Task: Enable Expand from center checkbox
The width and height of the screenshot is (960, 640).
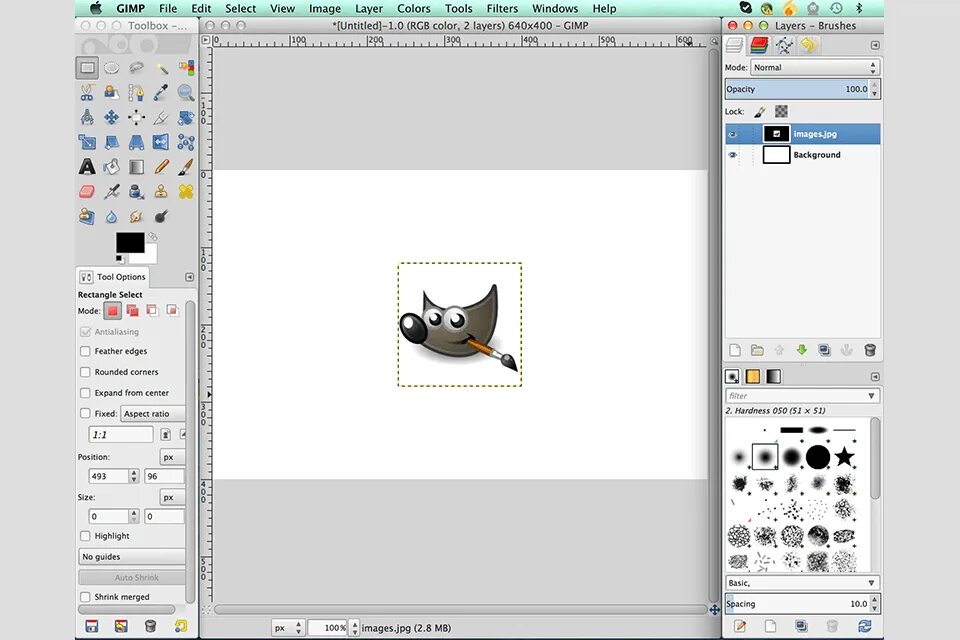Action: (x=85, y=393)
